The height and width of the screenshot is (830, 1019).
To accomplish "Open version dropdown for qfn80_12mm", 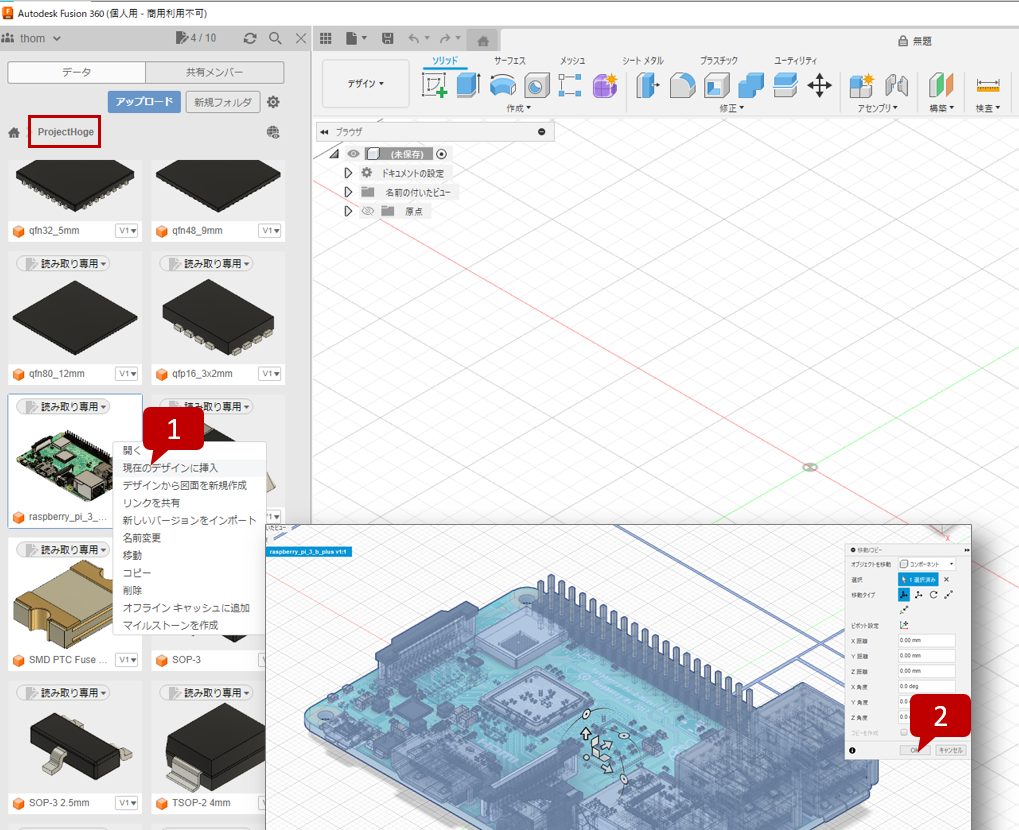I will (x=127, y=374).
